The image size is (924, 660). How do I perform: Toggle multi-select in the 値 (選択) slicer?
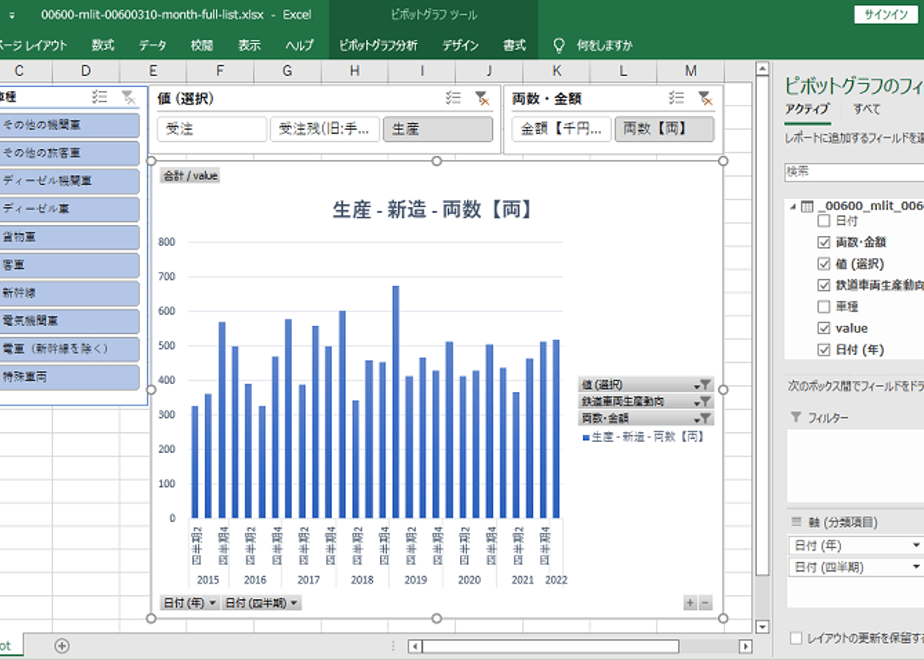pyautogui.click(x=453, y=98)
